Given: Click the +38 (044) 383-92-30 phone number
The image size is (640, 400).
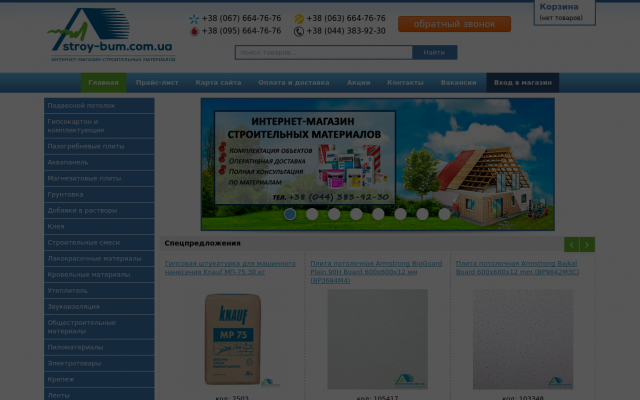Looking at the screenshot, I should [x=346, y=31].
